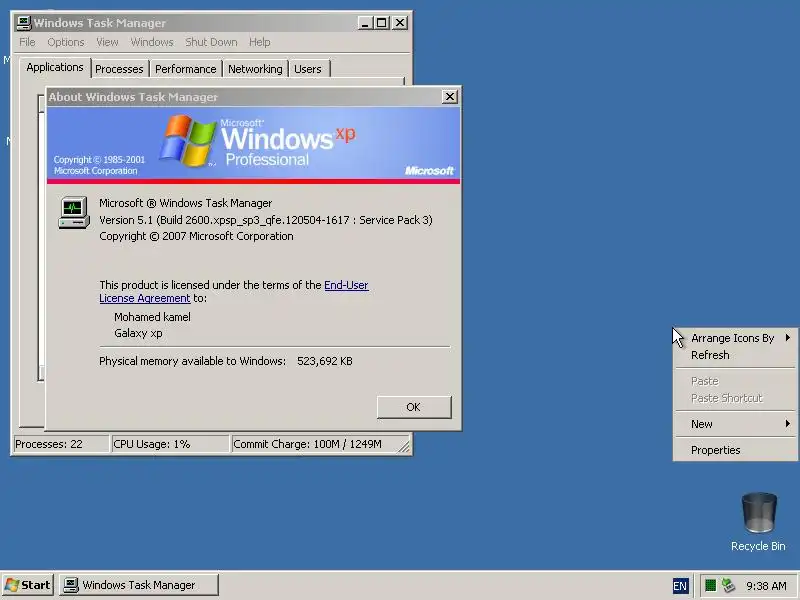
Task: Choose Refresh from desktop context menu
Action: (735, 355)
